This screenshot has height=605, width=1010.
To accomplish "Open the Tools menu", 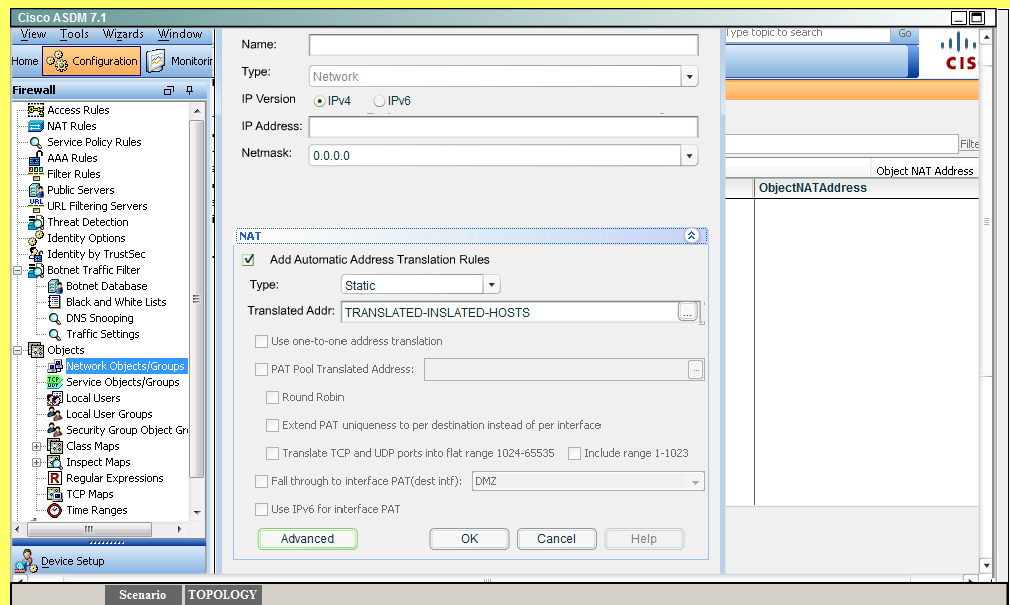I will [74, 34].
